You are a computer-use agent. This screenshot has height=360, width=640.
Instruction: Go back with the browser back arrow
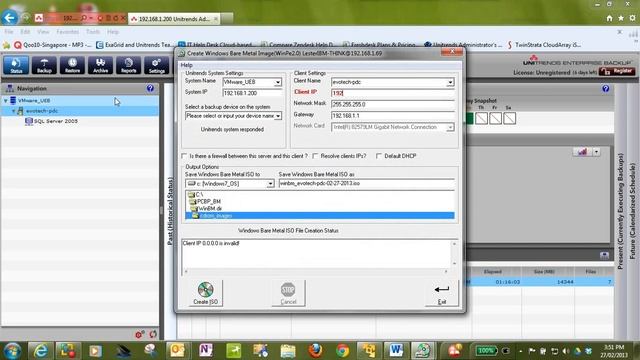click(x=10, y=18)
